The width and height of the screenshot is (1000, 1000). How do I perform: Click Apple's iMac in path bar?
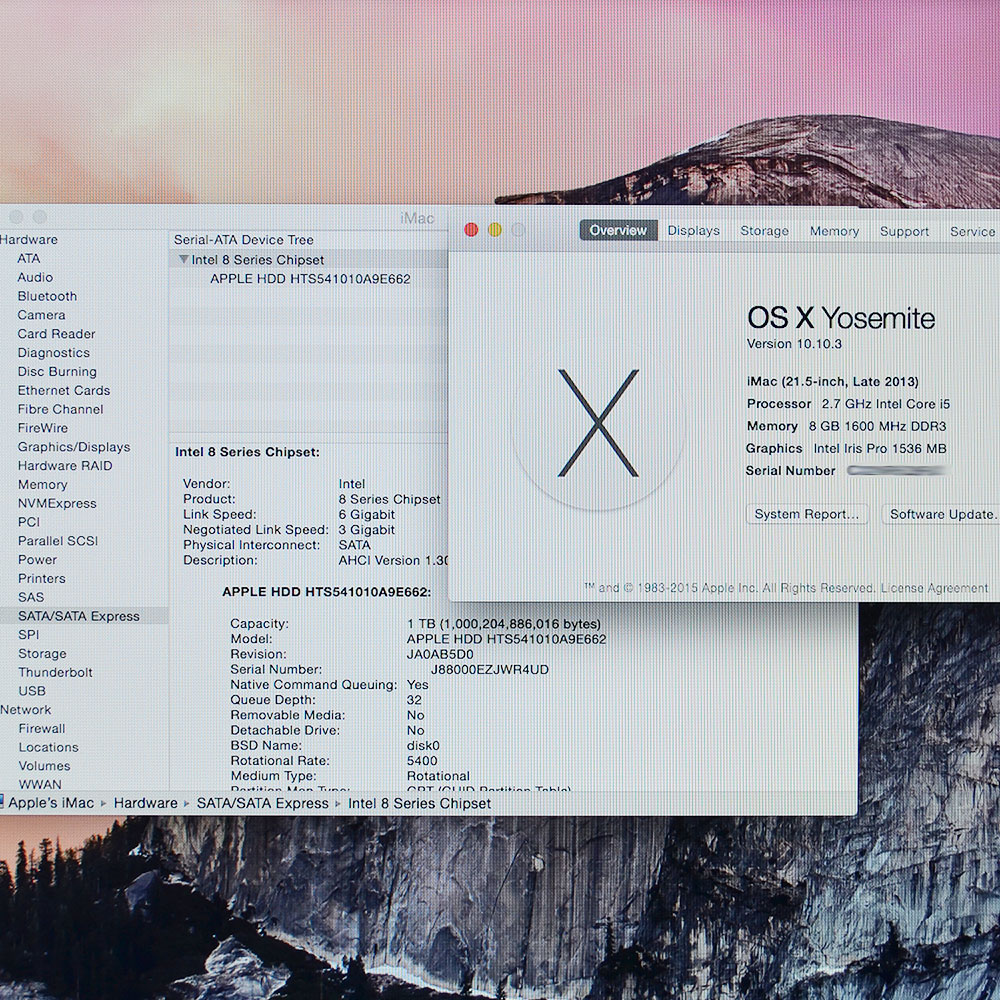pyautogui.click(x=50, y=803)
